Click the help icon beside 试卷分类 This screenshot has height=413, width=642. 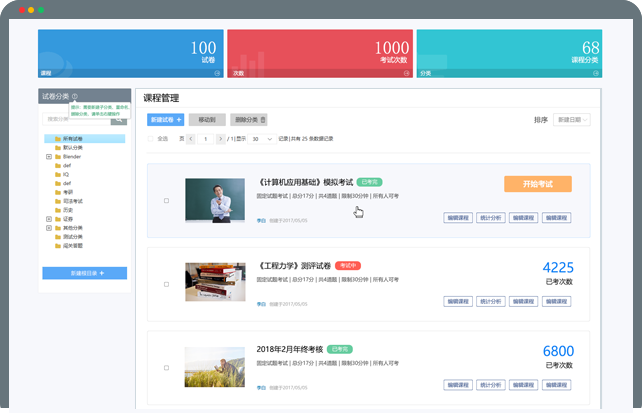point(75,97)
